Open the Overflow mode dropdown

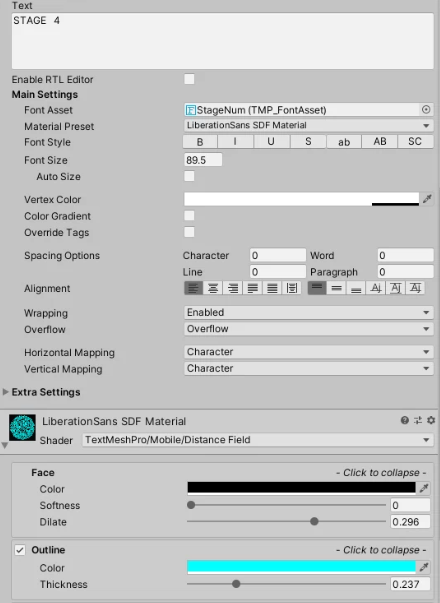tap(308, 329)
